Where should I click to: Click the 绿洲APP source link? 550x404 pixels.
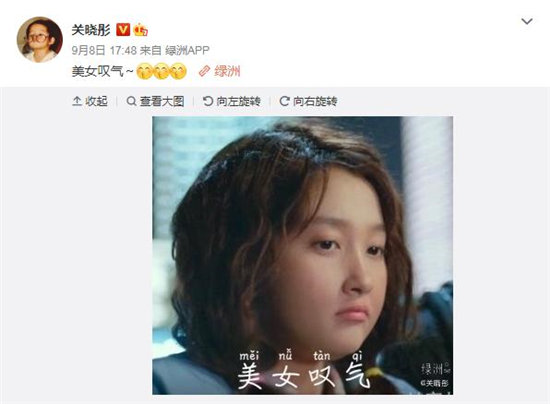(x=187, y=50)
